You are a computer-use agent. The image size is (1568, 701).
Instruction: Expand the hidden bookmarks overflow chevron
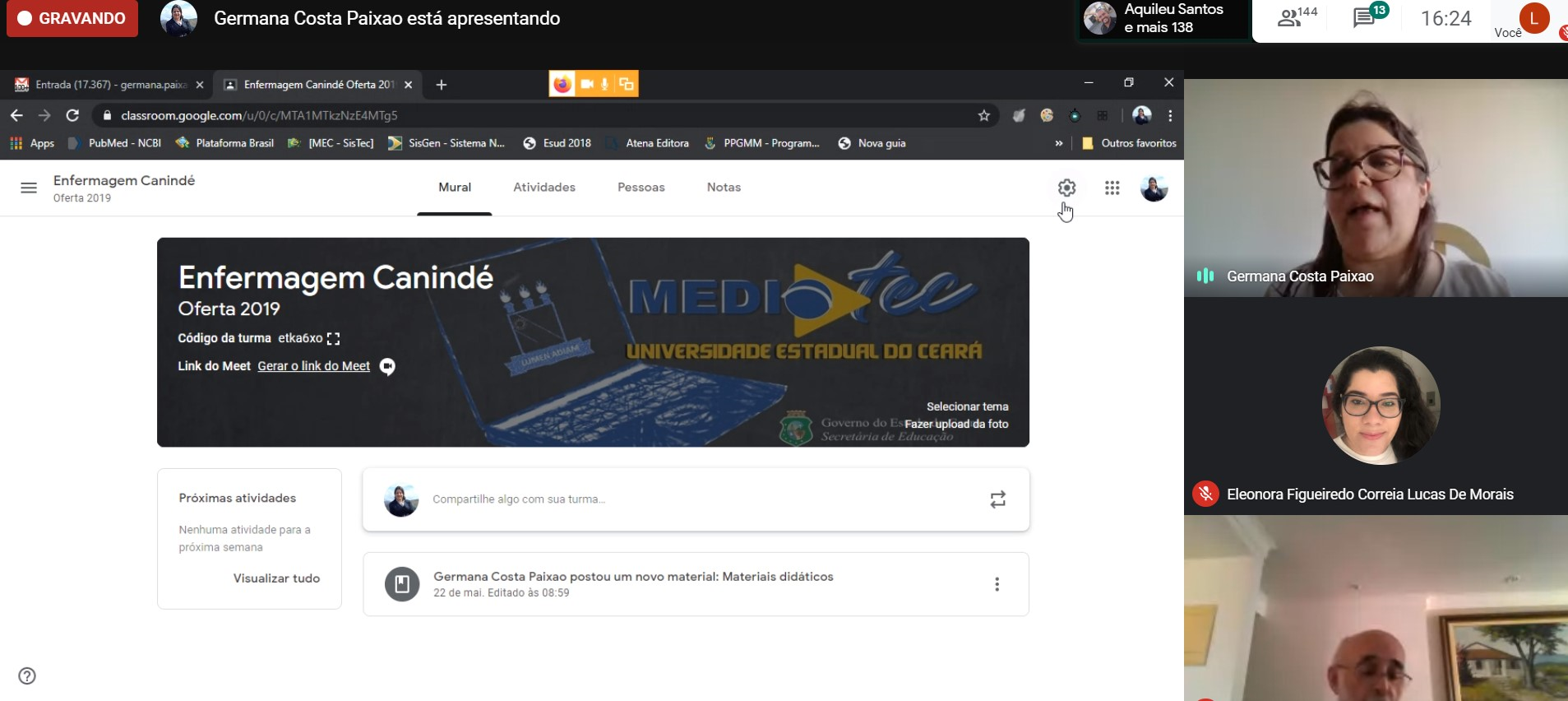[1059, 143]
